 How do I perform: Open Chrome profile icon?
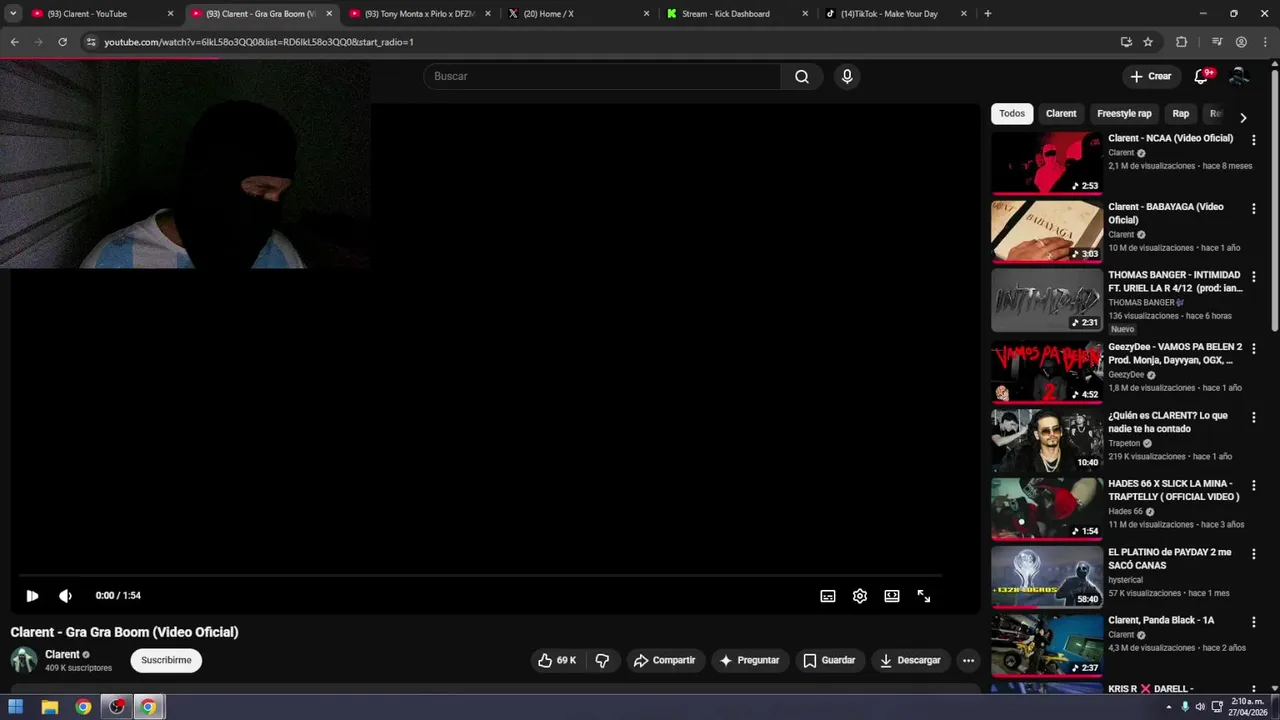click(x=1241, y=42)
